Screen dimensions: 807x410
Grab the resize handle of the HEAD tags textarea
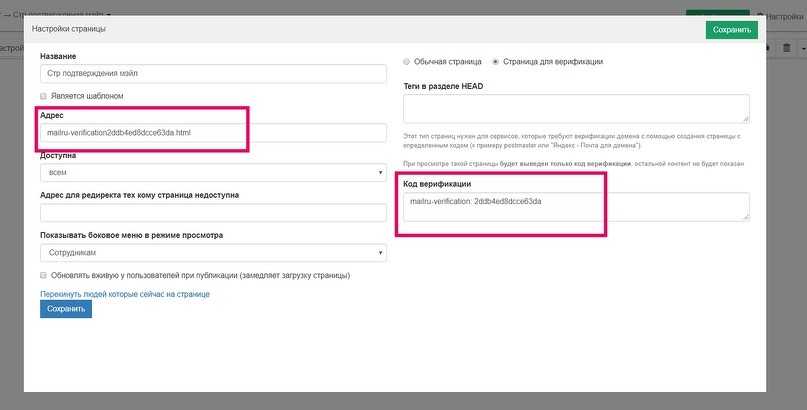click(x=745, y=119)
